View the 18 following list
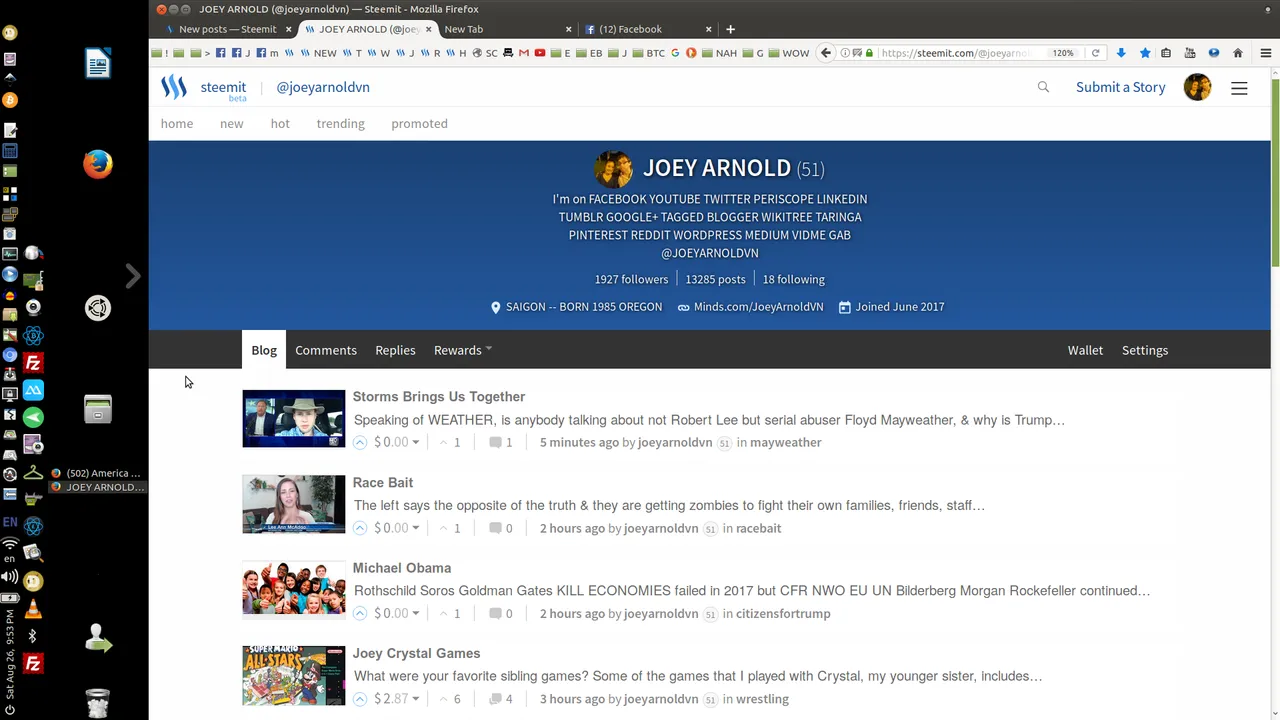 pyautogui.click(x=794, y=279)
